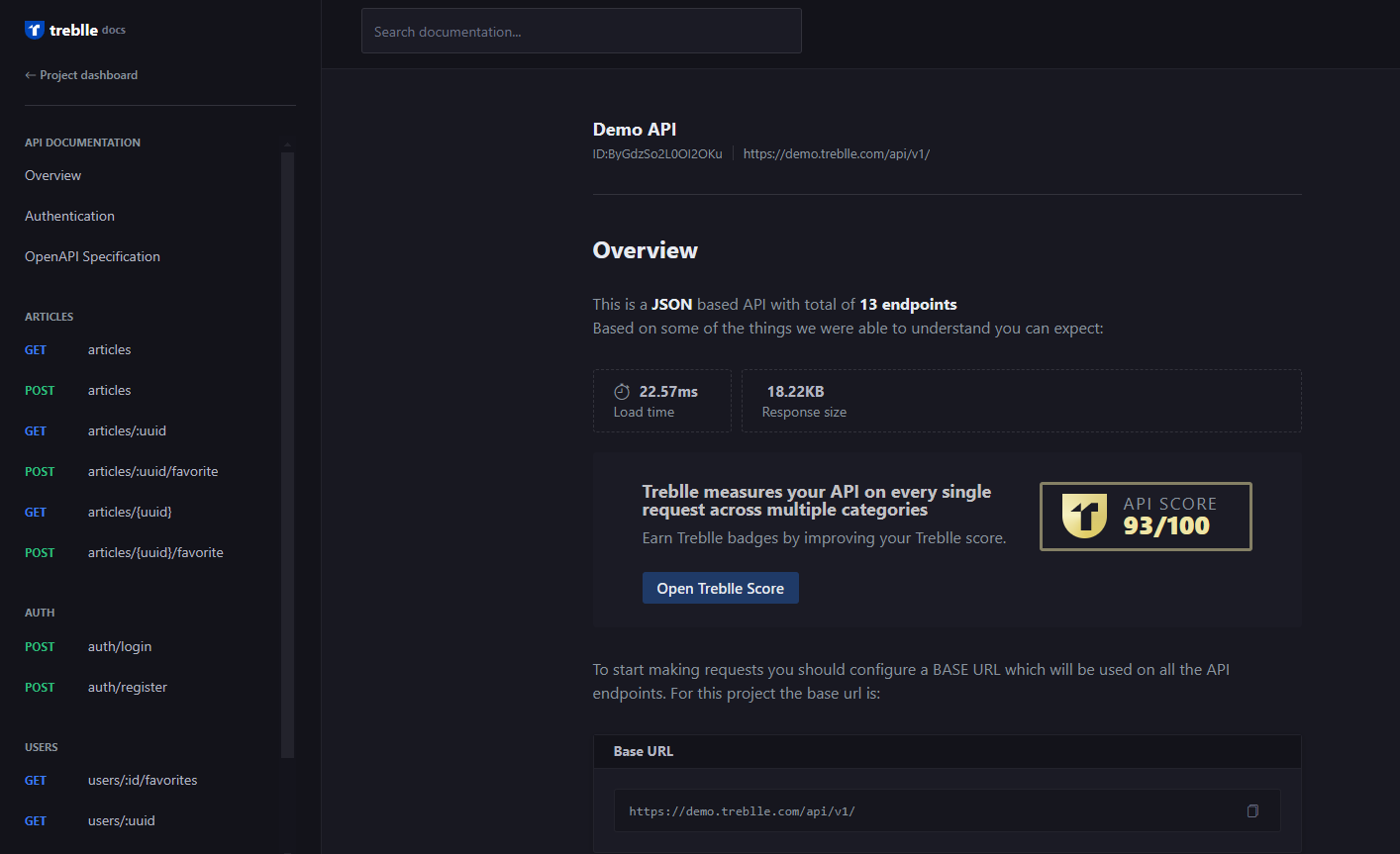Click the sidebar vertical scrollbar
This screenshot has width=1400, height=854.
[x=287, y=454]
